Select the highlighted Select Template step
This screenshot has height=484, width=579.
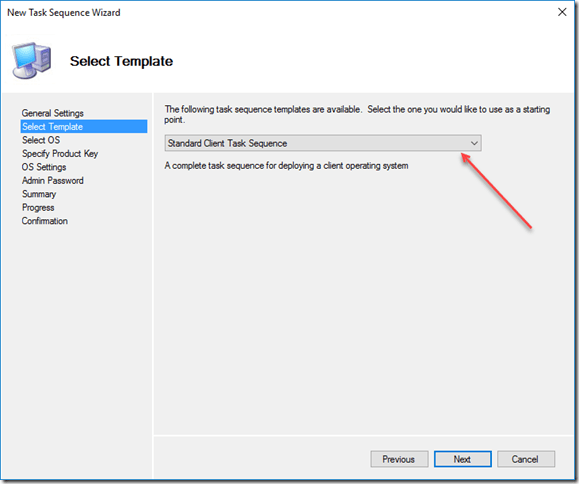pyautogui.click(x=84, y=126)
